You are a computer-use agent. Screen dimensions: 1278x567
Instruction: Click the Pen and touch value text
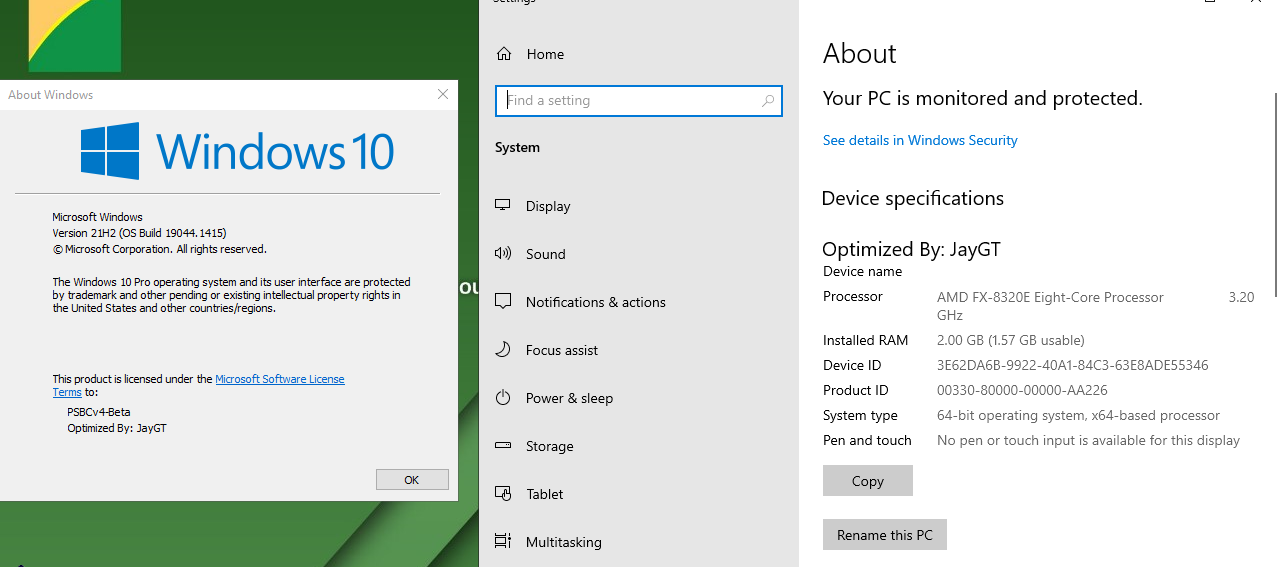(x=1088, y=440)
